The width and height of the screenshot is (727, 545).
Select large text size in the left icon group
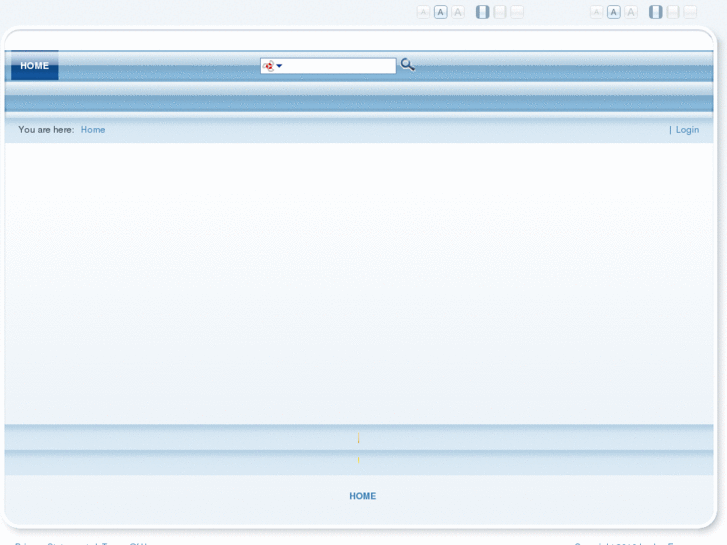pos(458,12)
